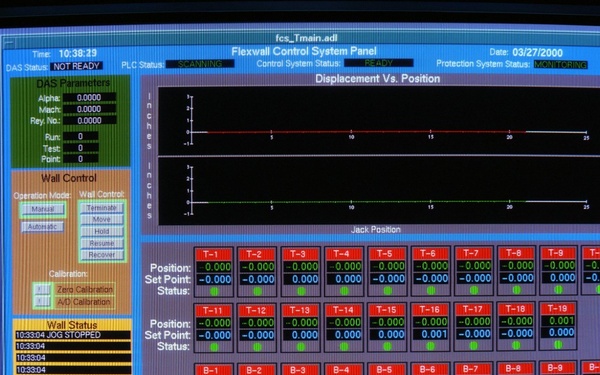Click the Test number field

[81, 148]
